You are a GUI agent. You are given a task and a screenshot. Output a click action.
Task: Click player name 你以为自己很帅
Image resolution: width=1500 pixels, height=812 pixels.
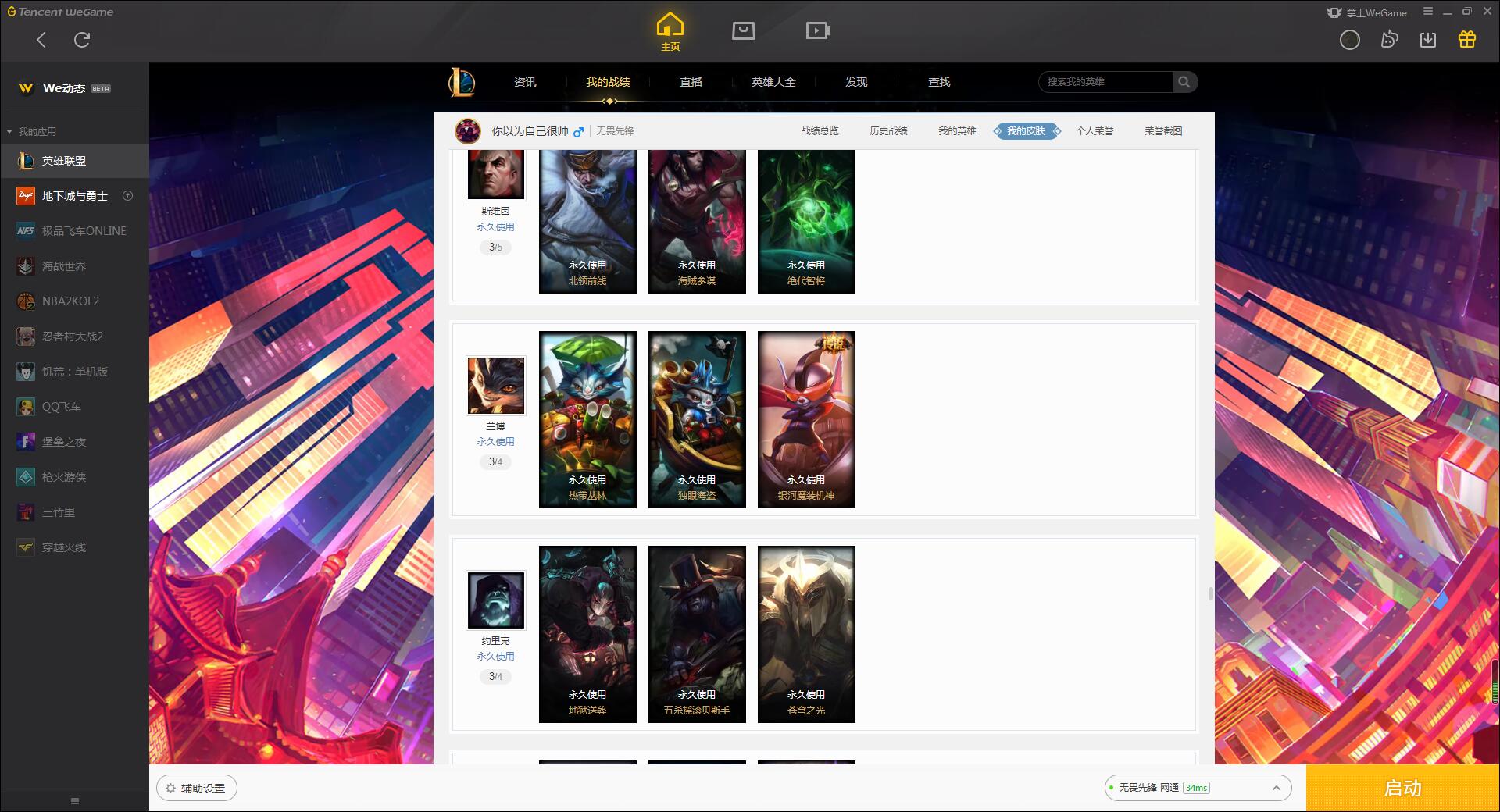coord(530,131)
